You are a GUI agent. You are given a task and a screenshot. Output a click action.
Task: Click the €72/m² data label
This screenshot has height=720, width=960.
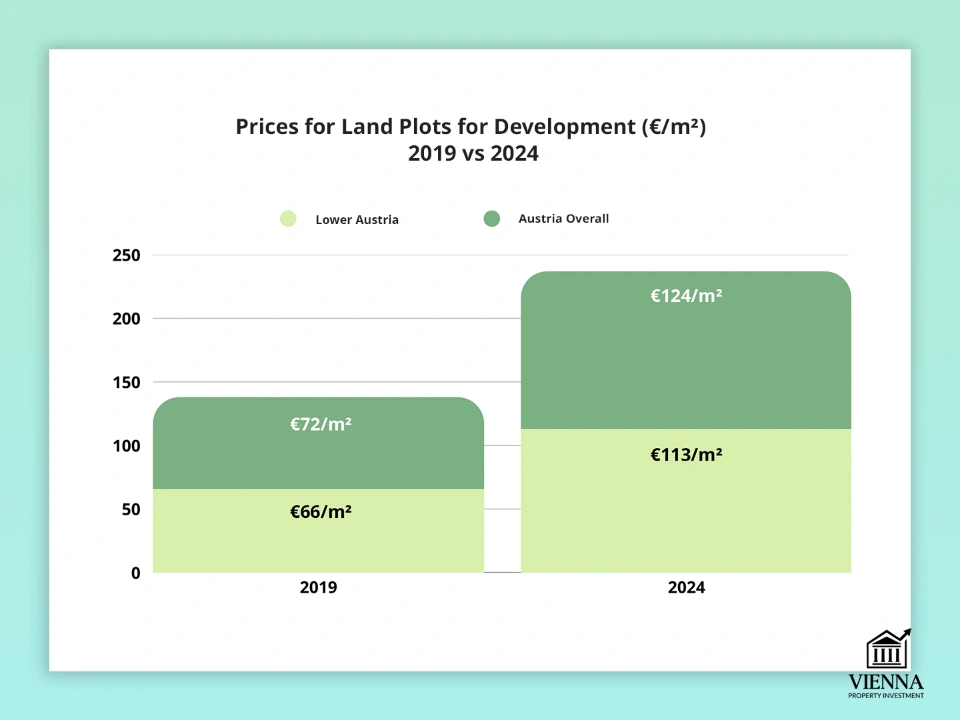click(x=321, y=424)
